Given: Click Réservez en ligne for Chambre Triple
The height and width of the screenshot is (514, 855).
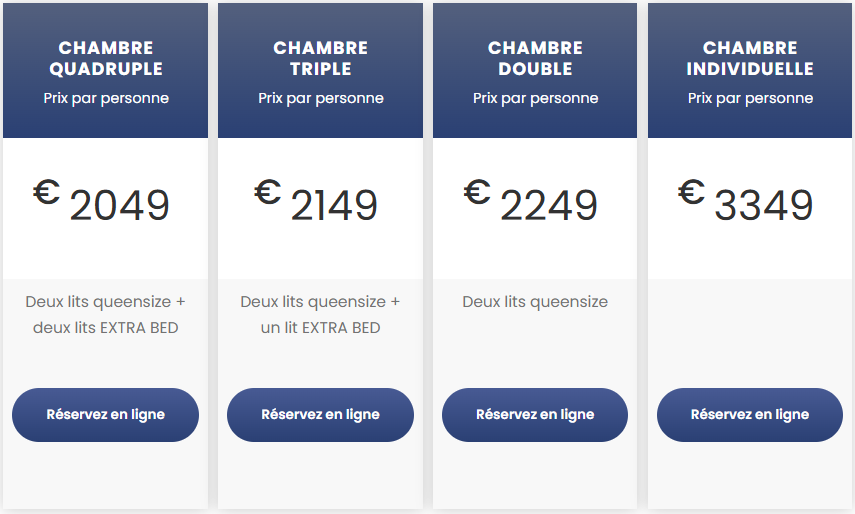Looking at the screenshot, I should [320, 414].
